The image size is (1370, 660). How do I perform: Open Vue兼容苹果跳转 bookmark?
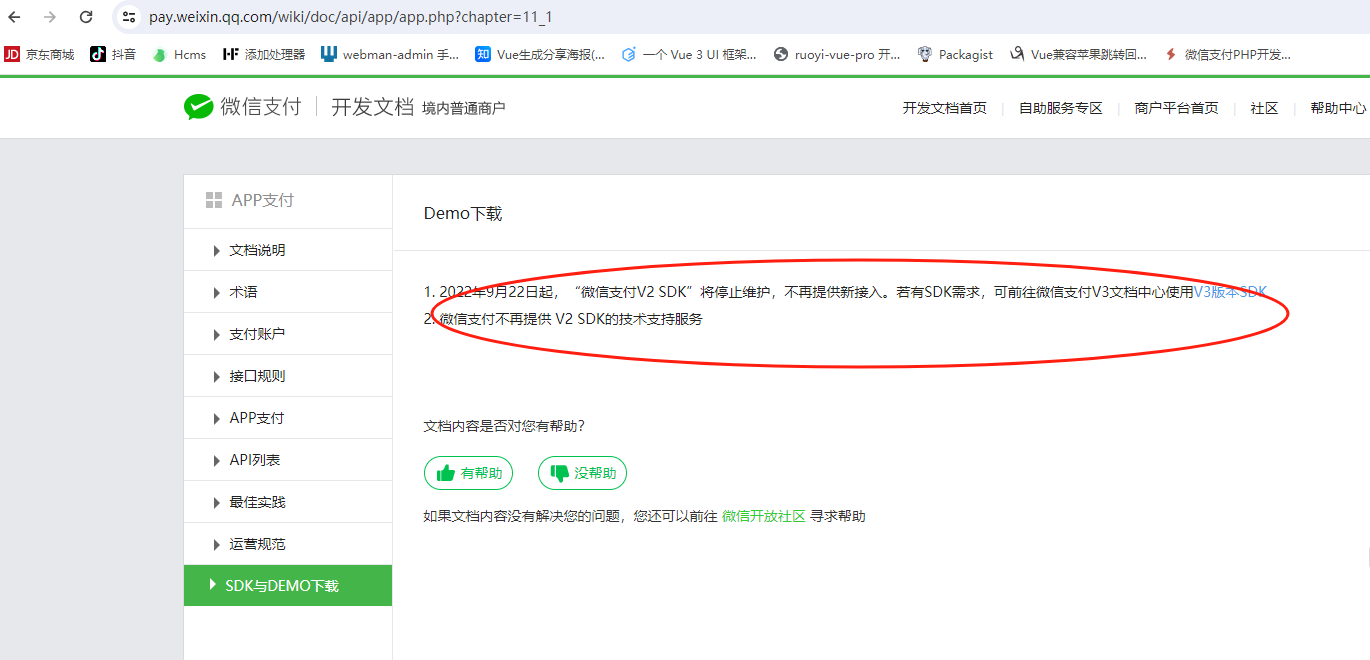click(1078, 55)
